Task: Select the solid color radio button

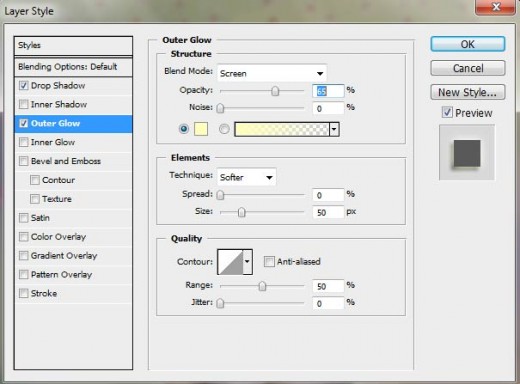Action: point(184,129)
